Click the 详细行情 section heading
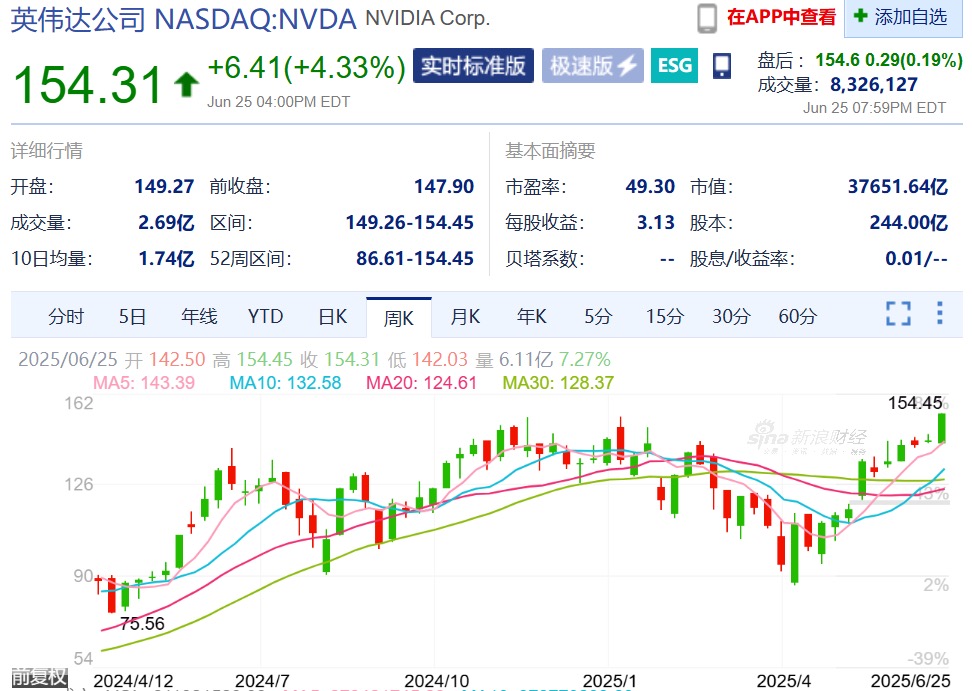Screen dimensions: 972x691 pyautogui.click(x=46, y=151)
